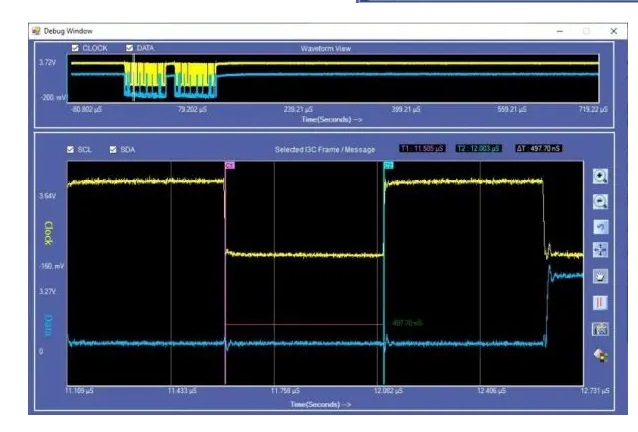The height and width of the screenshot is (432, 638).
Task: Click the 497.70 nS measurement text in the plot
Action: point(407,323)
